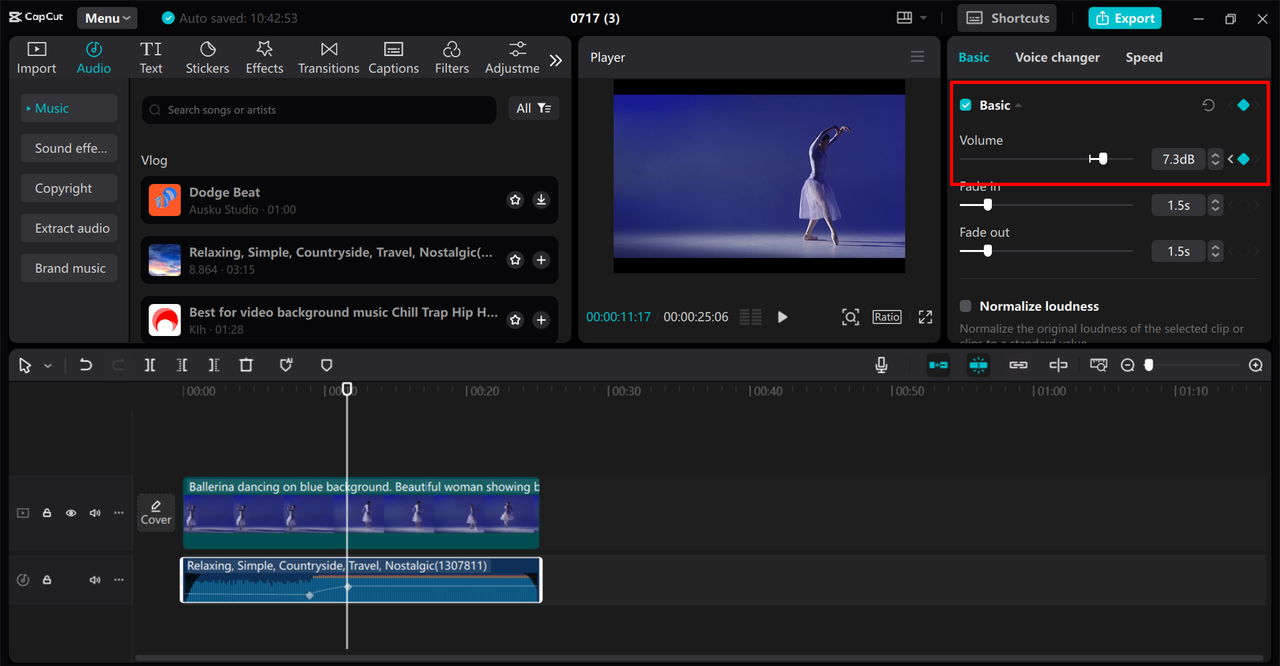Select the Dodge Beat thumbnail
Viewport: 1280px width, 666px height.
(x=165, y=200)
